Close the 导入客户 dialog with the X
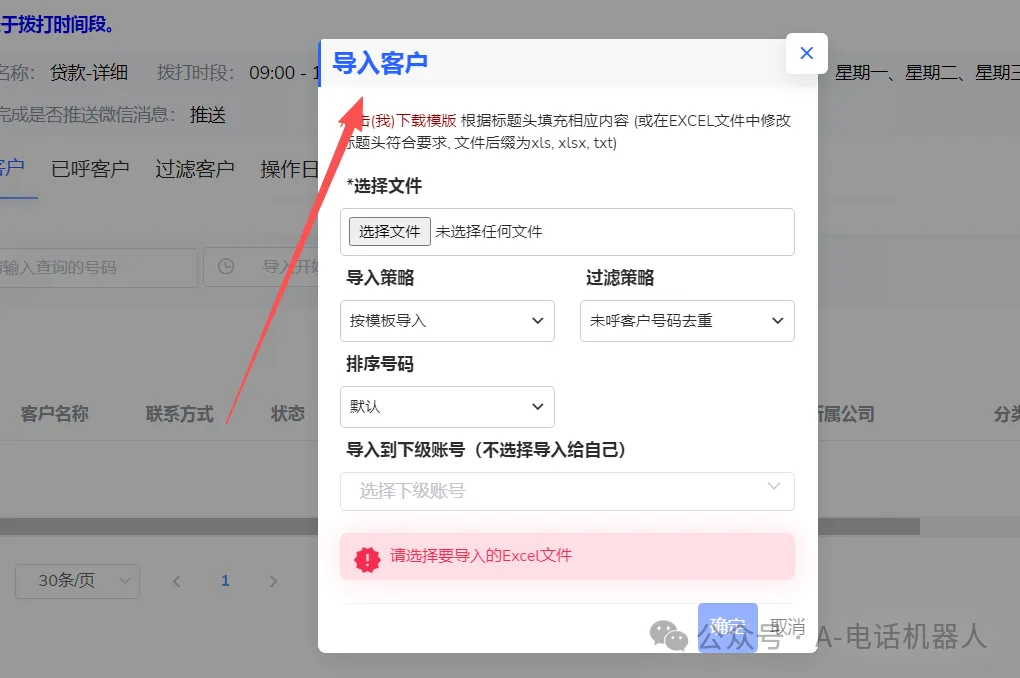Viewport: 1020px width, 678px height. coord(806,53)
